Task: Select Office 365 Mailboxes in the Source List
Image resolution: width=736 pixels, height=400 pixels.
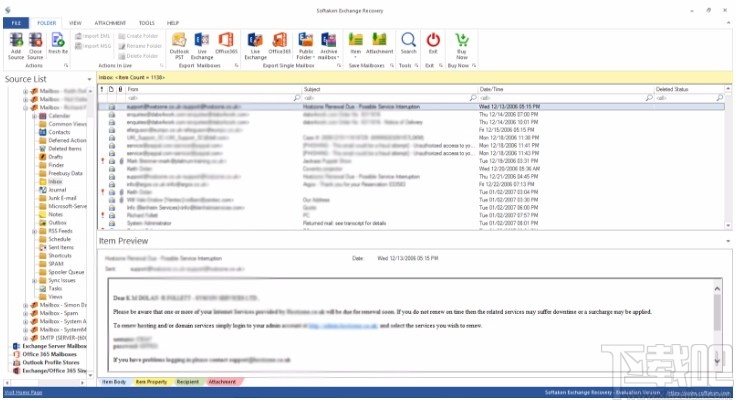Action: tap(49, 354)
